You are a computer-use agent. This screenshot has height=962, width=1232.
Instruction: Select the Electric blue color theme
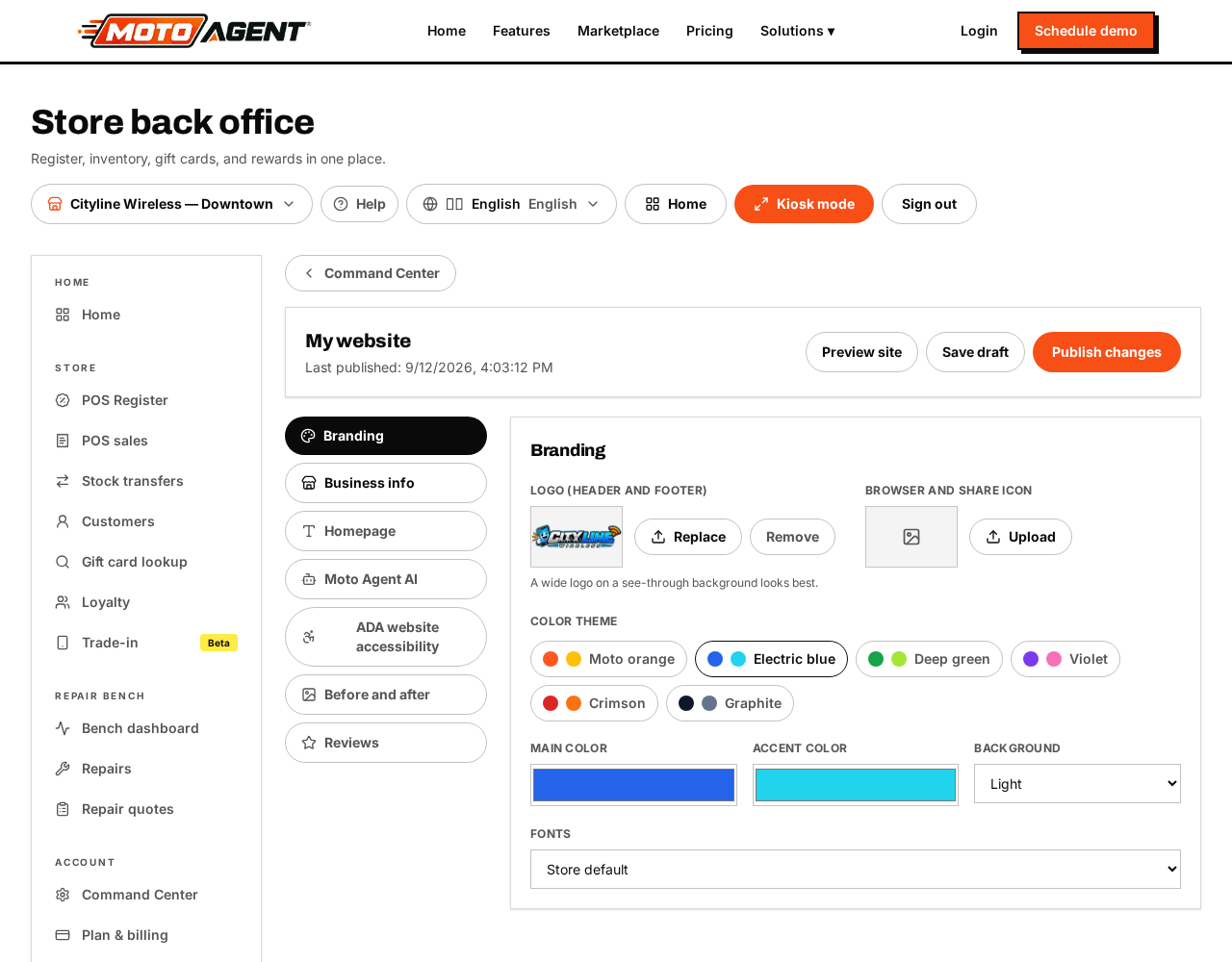[771, 659]
